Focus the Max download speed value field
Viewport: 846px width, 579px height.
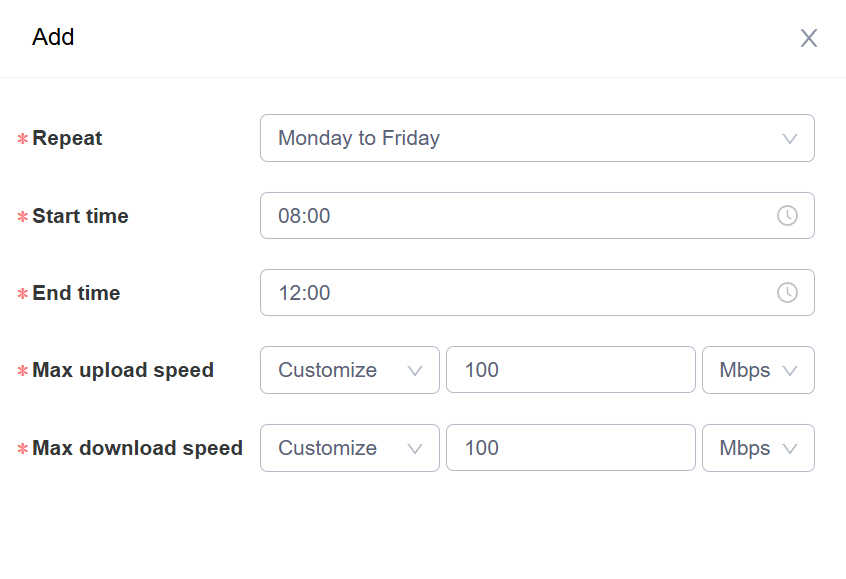coord(570,448)
